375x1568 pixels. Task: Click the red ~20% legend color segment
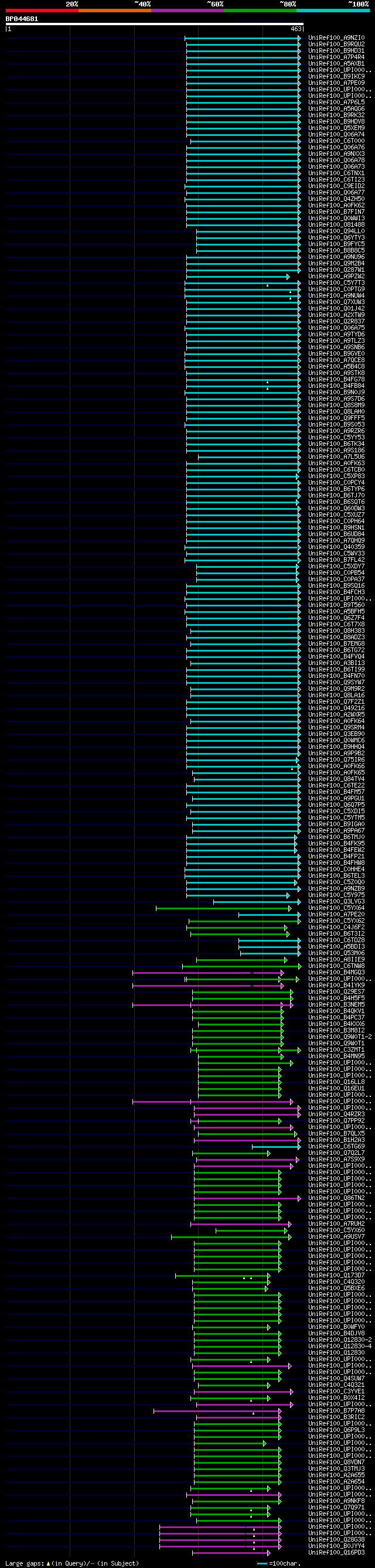coord(42,11)
